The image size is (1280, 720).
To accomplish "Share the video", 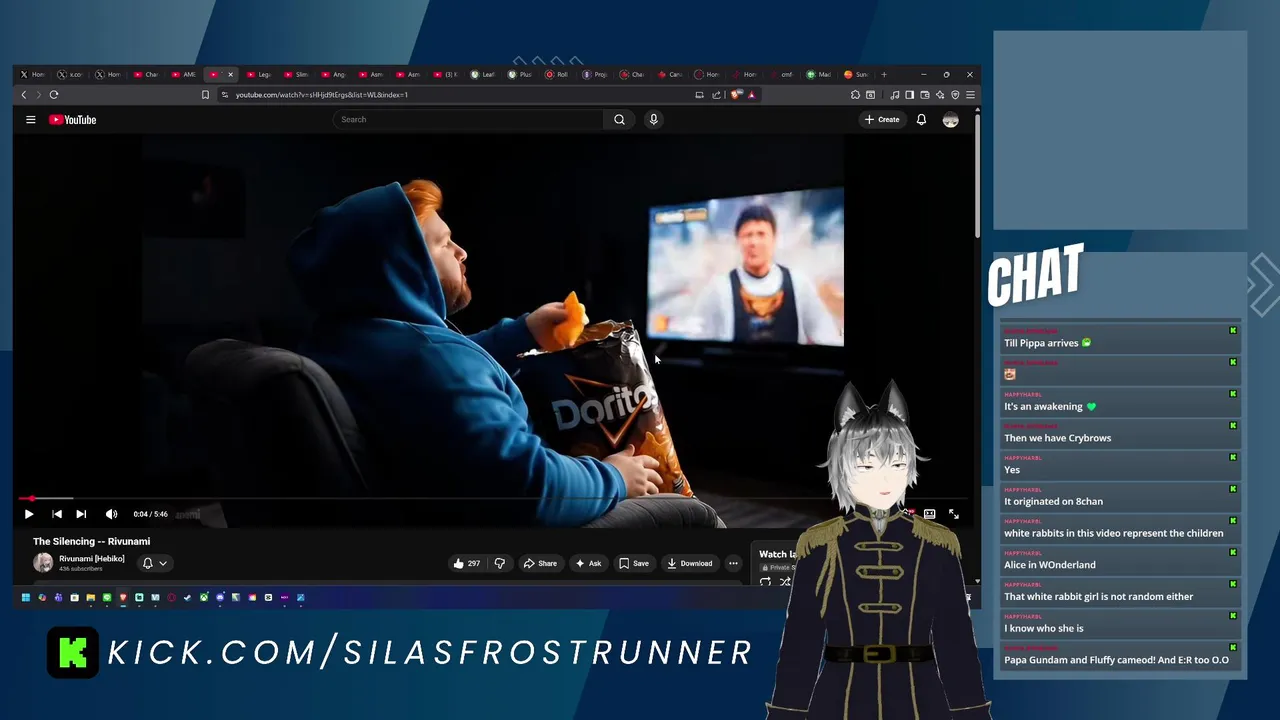I will click(x=540, y=563).
